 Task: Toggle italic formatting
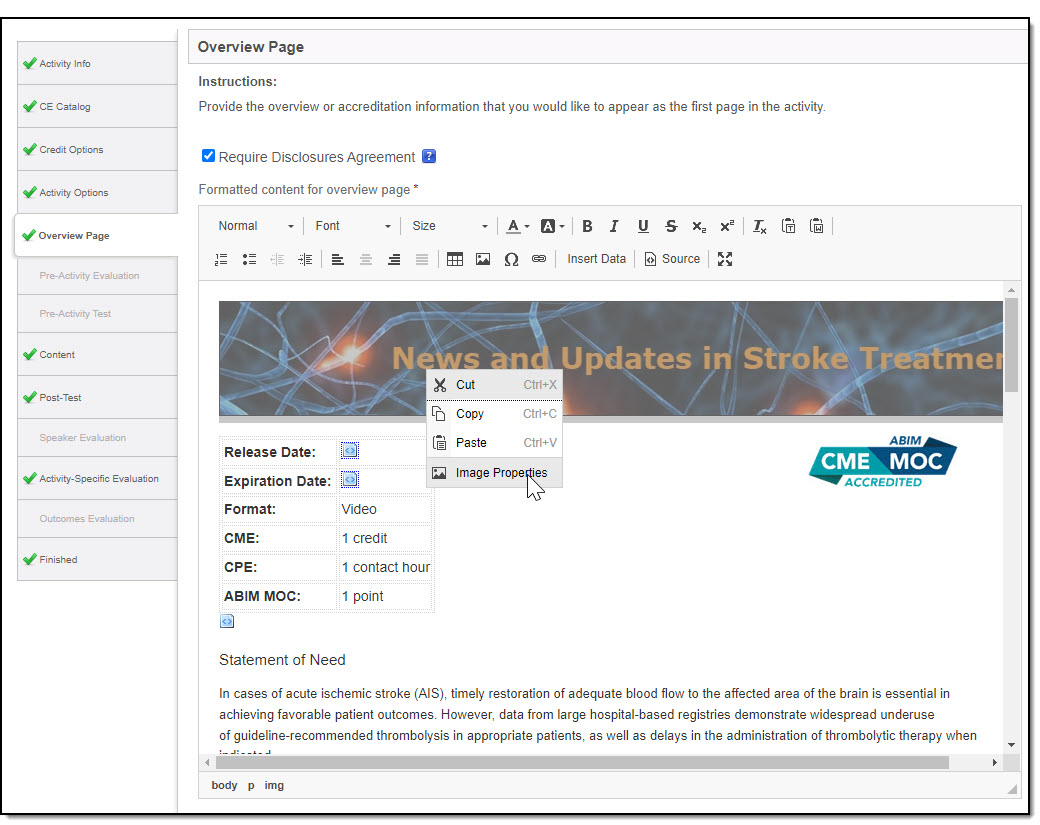click(614, 226)
